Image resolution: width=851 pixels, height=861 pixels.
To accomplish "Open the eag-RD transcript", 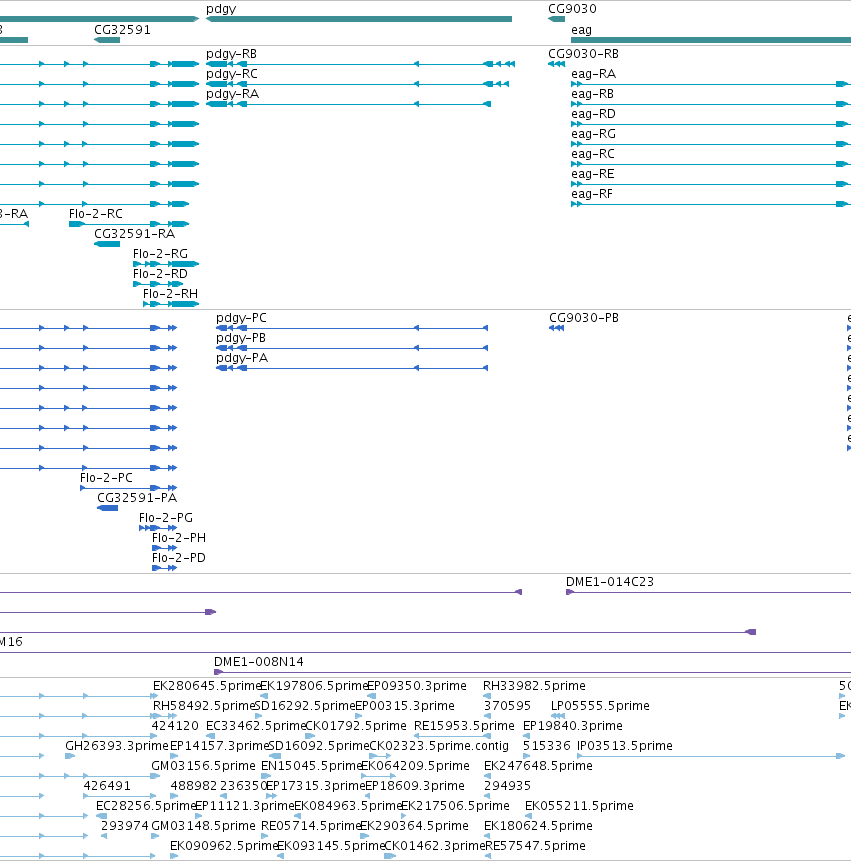I will coord(710,124).
